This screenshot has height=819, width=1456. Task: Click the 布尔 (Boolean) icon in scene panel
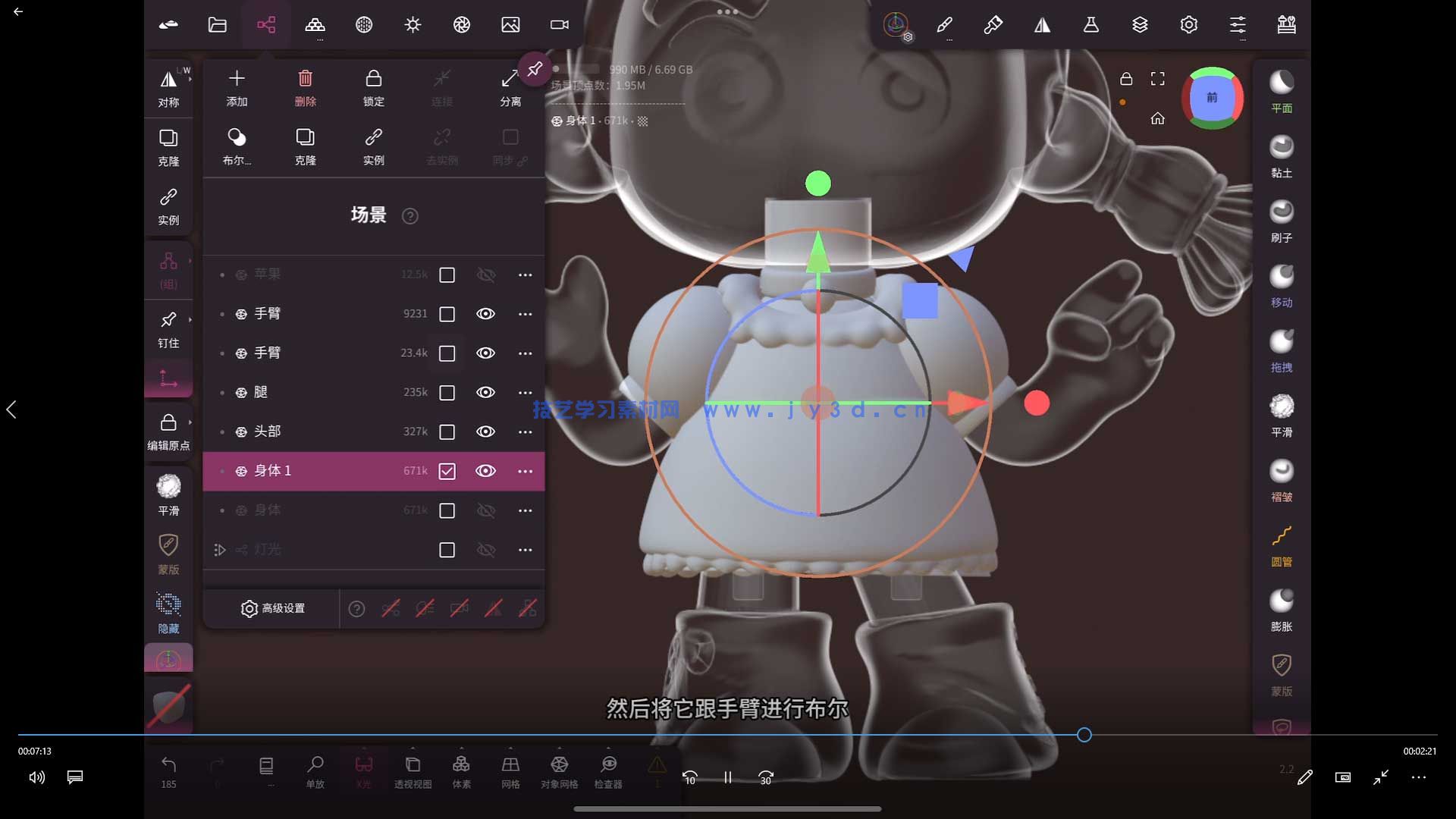tap(237, 138)
